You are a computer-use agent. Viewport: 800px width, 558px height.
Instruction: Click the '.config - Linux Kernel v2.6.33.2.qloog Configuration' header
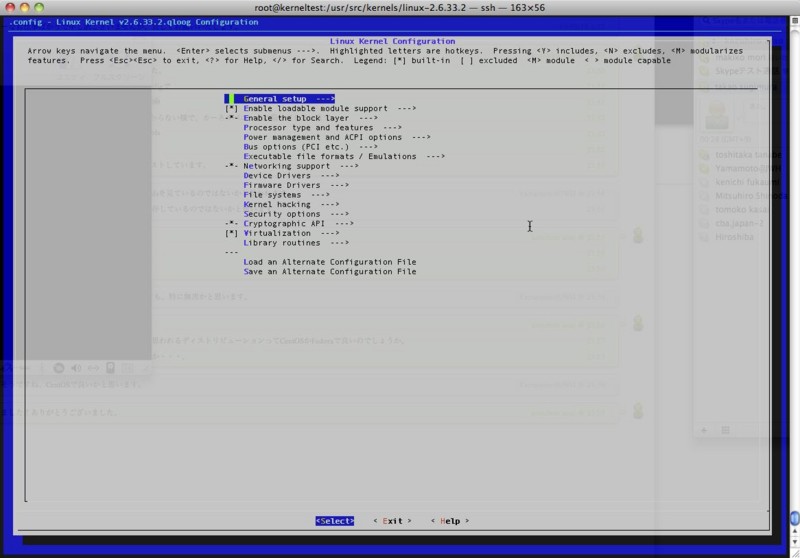(x=134, y=22)
